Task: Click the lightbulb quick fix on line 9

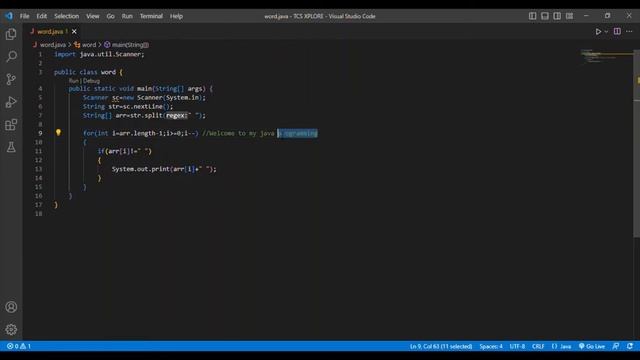Action: point(58,132)
